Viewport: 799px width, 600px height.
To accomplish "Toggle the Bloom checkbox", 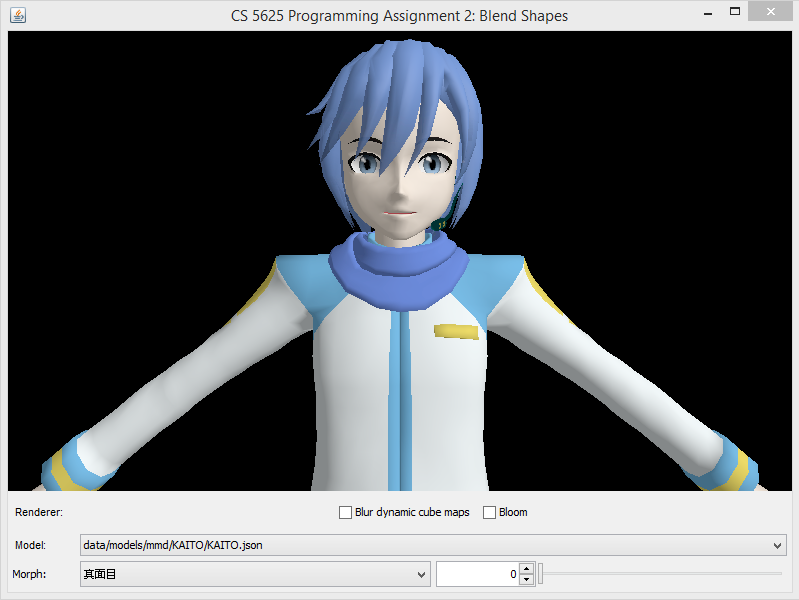I will coord(490,513).
